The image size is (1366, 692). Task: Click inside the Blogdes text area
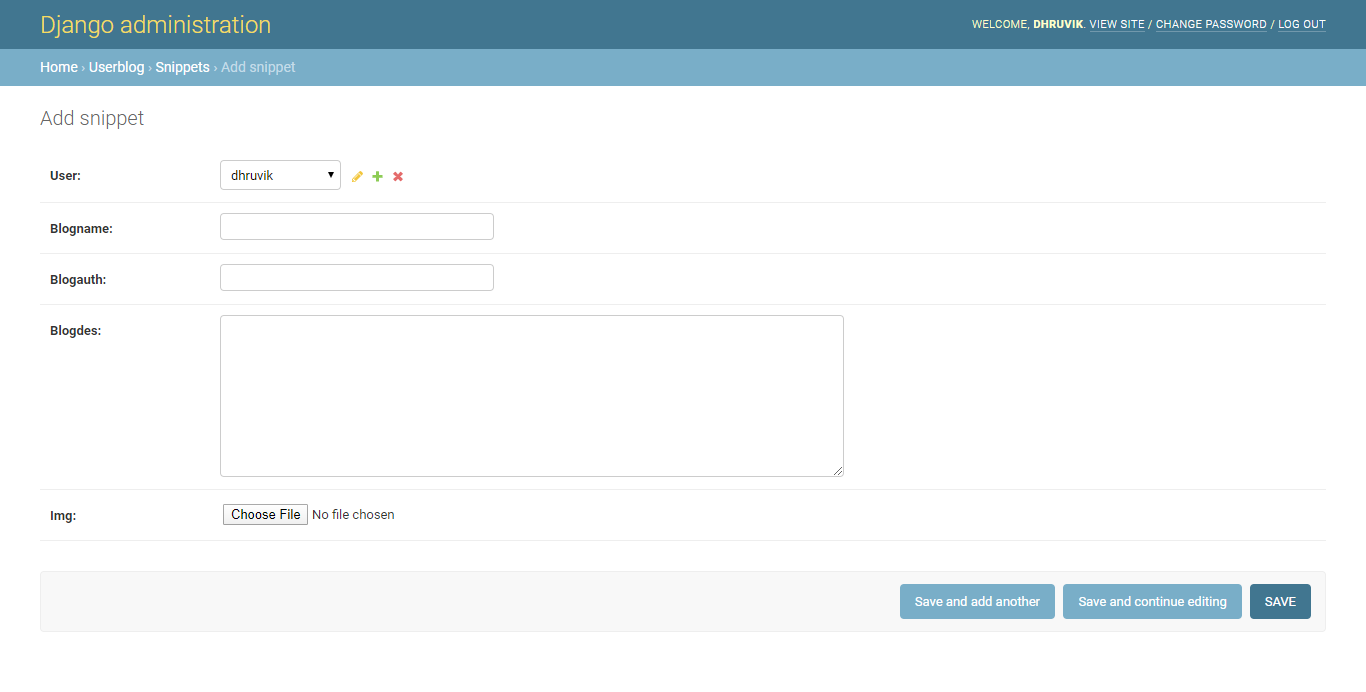click(x=532, y=396)
